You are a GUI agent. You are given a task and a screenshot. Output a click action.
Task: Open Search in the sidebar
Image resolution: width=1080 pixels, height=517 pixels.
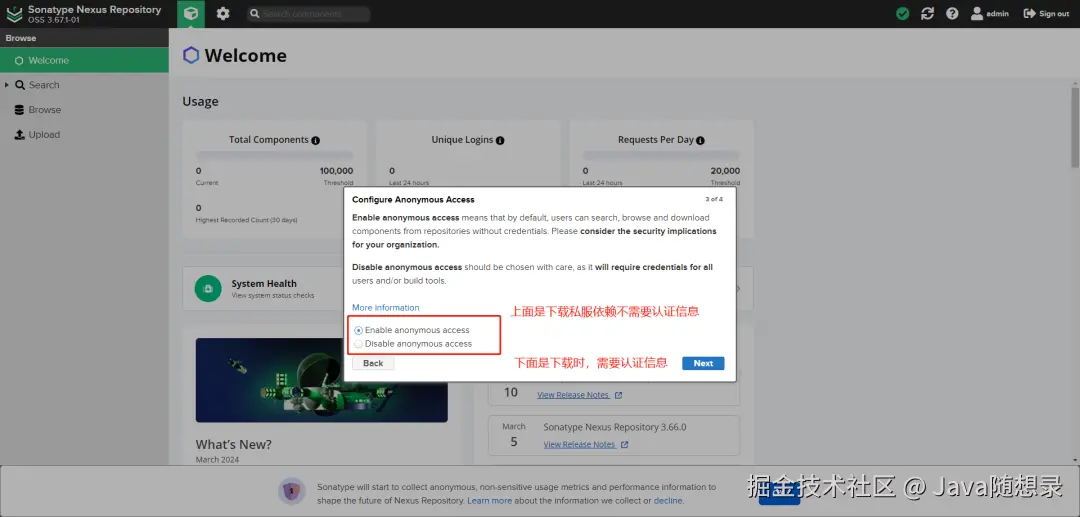[44, 85]
